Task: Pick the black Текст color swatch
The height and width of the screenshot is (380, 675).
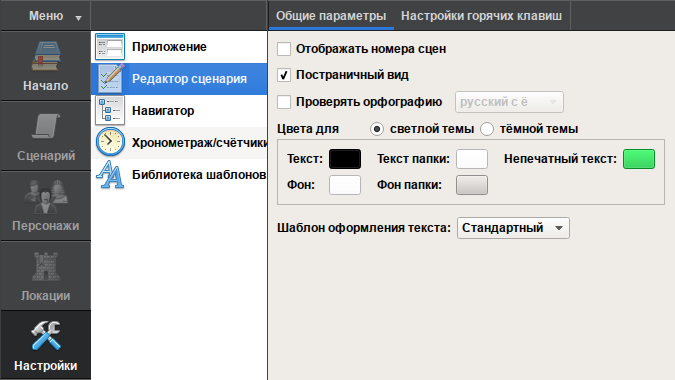Action: click(x=345, y=159)
